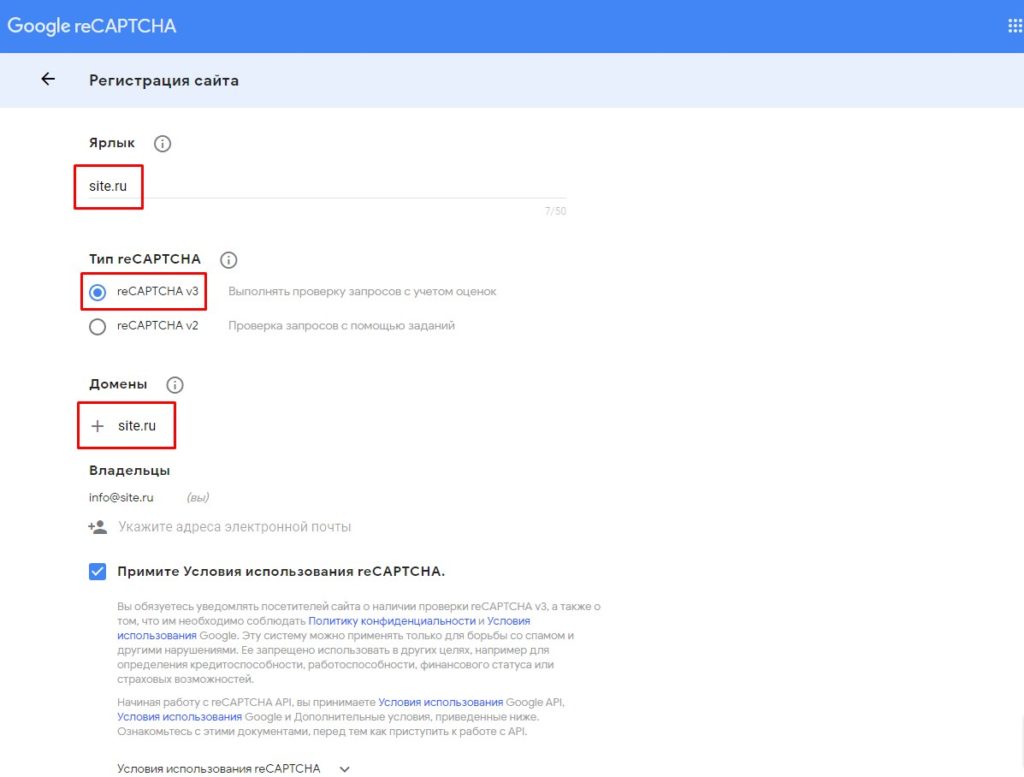Click the back arrow next to Регистрация сайта
Screen dimensions: 1024x777
pos(48,80)
